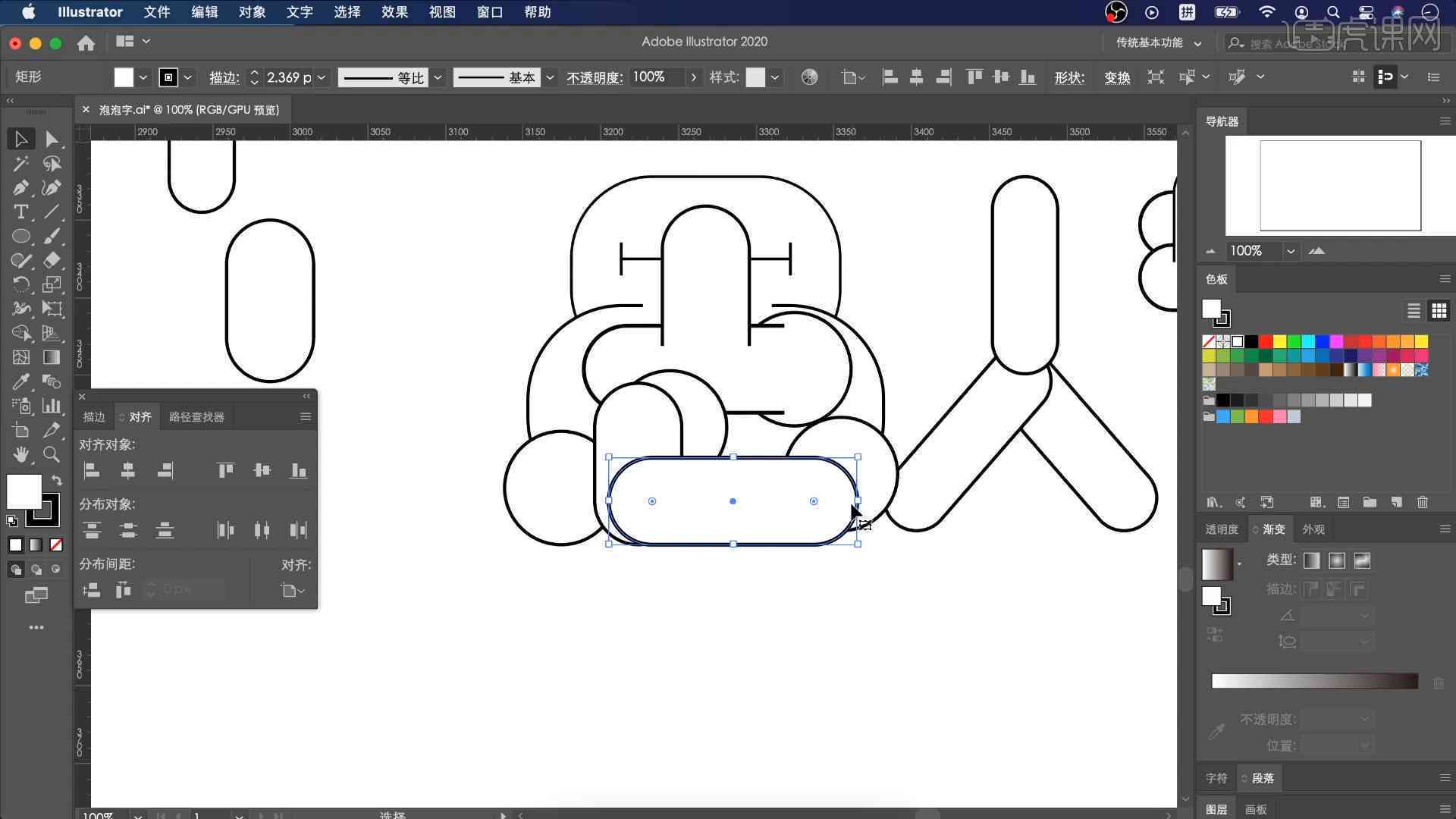The height and width of the screenshot is (819, 1456).
Task: Select the Rotate tool
Action: (20, 284)
